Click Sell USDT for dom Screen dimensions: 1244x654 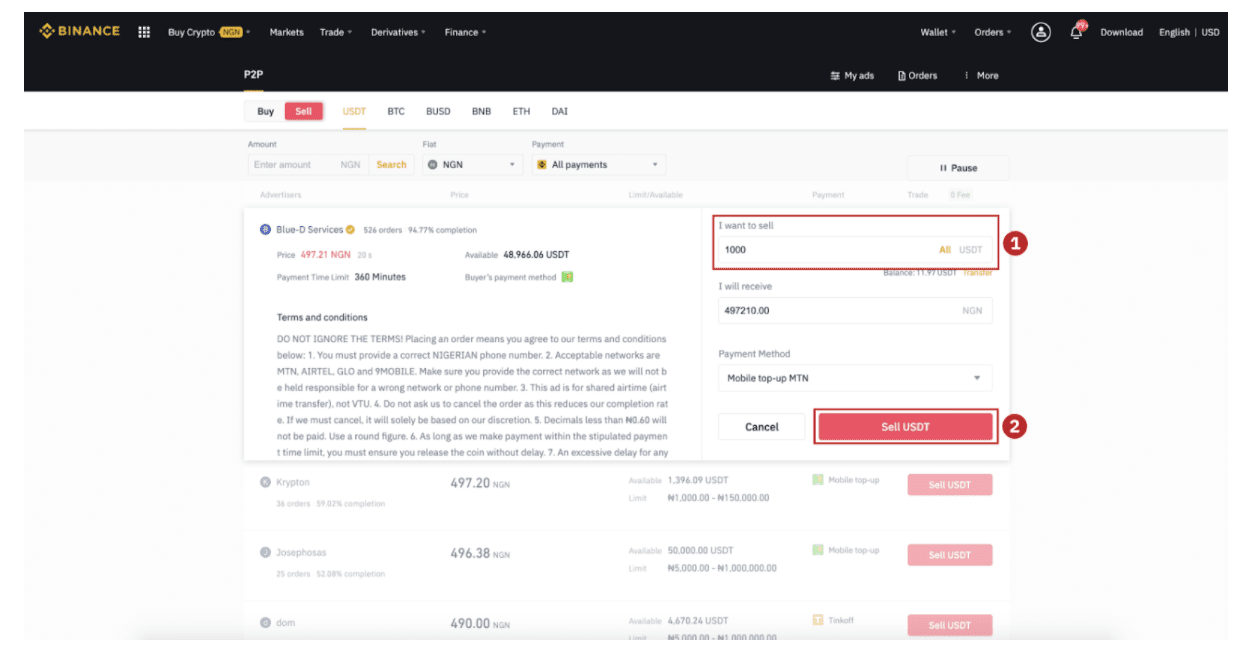point(950,625)
